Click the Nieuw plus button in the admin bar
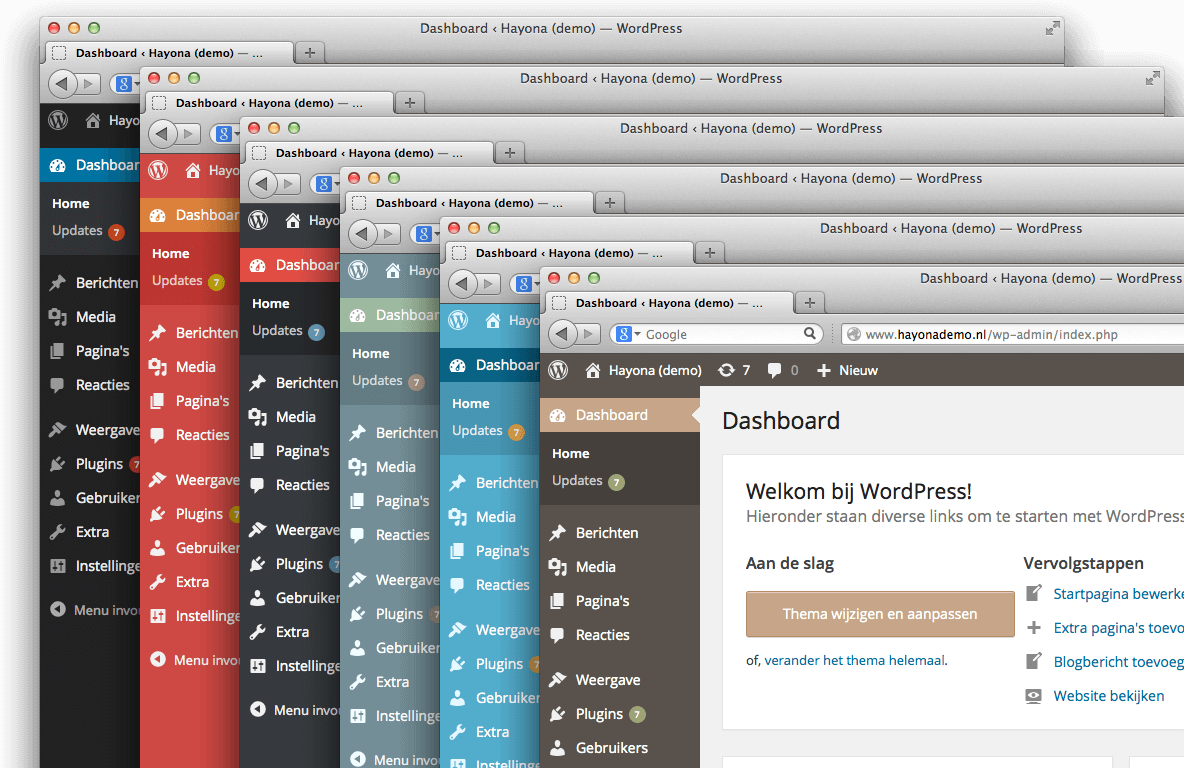Image resolution: width=1184 pixels, height=768 pixels. pos(848,370)
